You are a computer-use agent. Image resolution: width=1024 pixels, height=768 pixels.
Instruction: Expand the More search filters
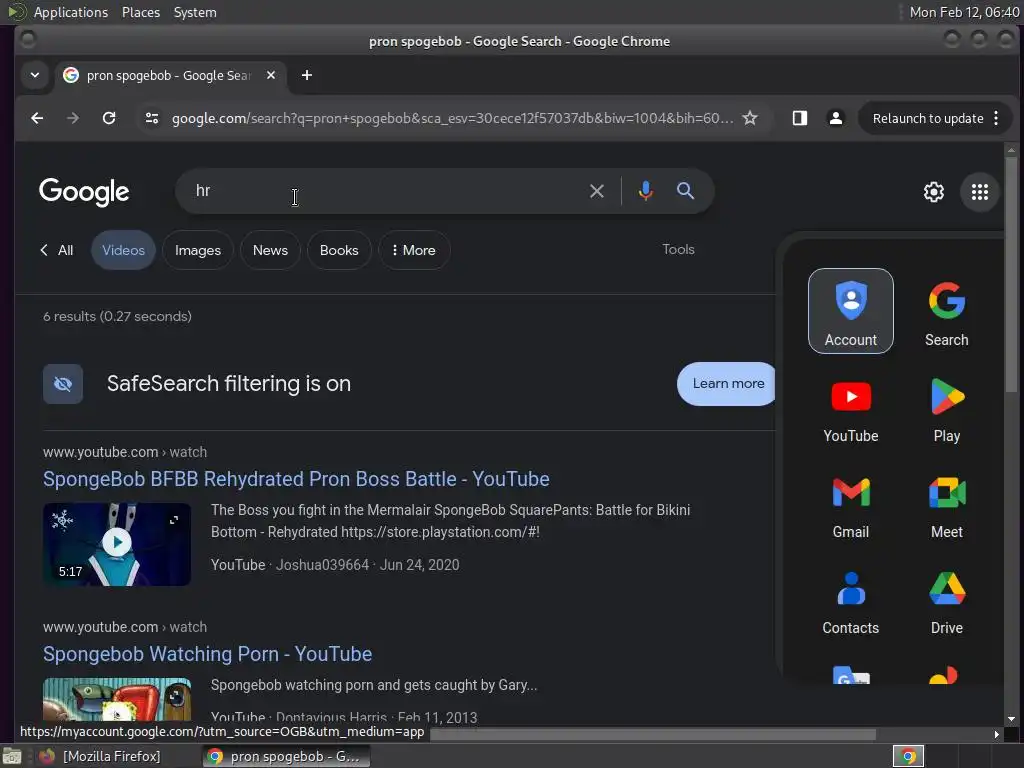coord(414,250)
